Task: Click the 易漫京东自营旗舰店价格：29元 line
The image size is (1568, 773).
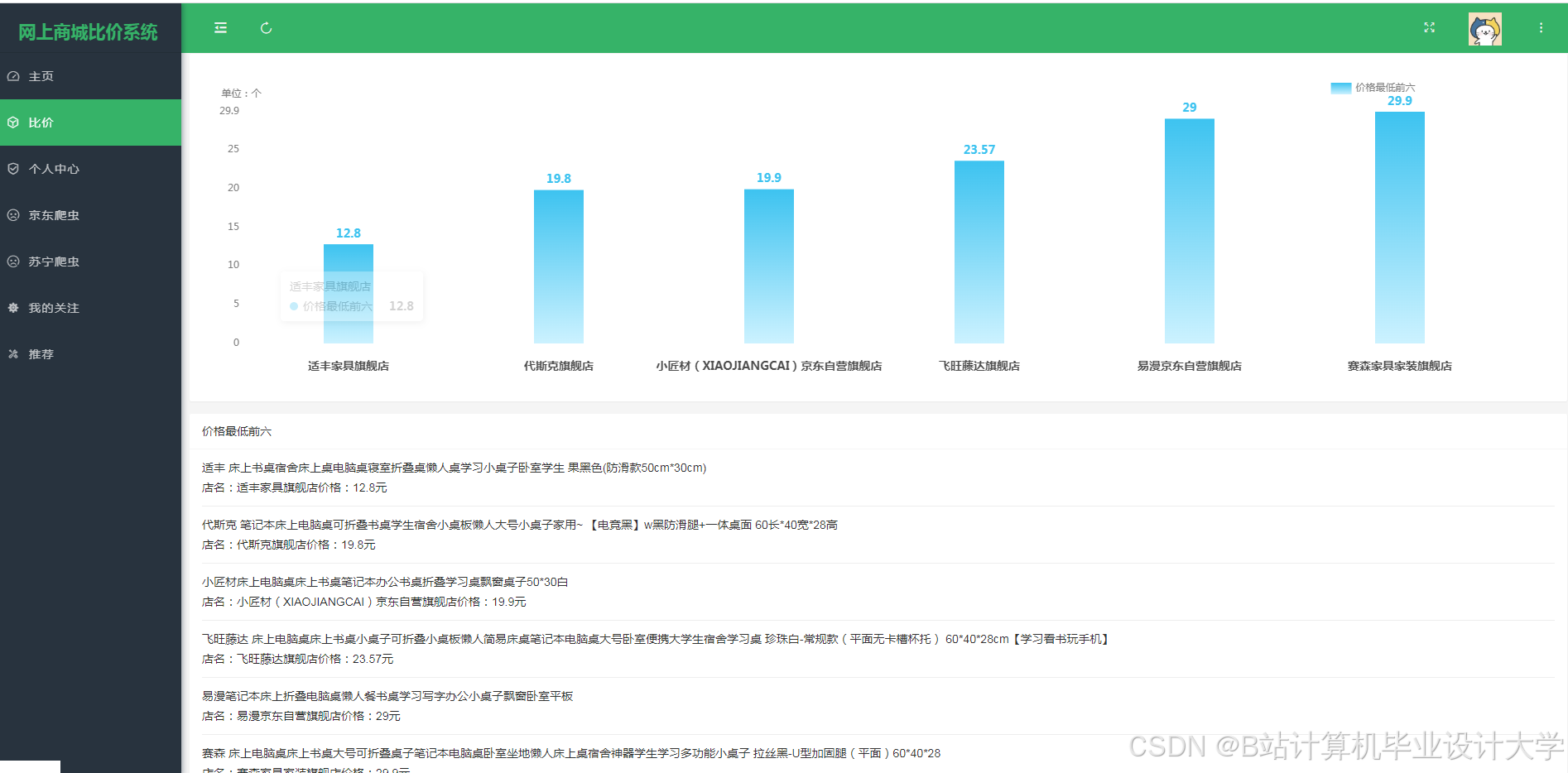Action: (x=301, y=716)
